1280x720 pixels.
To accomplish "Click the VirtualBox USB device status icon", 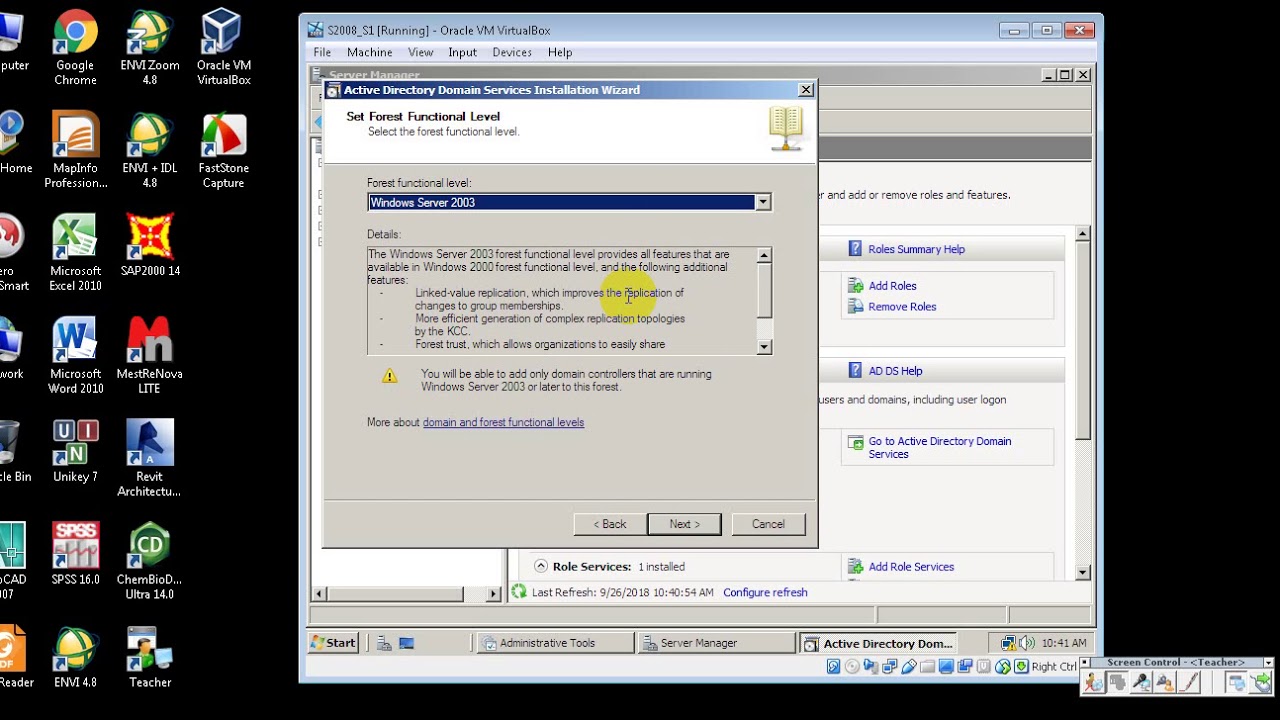I will 909,667.
